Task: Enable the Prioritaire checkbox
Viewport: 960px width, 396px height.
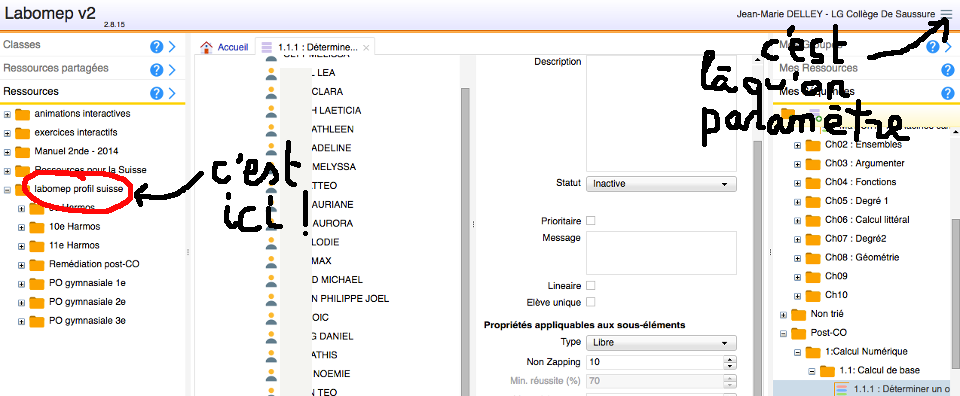Action: click(591, 221)
